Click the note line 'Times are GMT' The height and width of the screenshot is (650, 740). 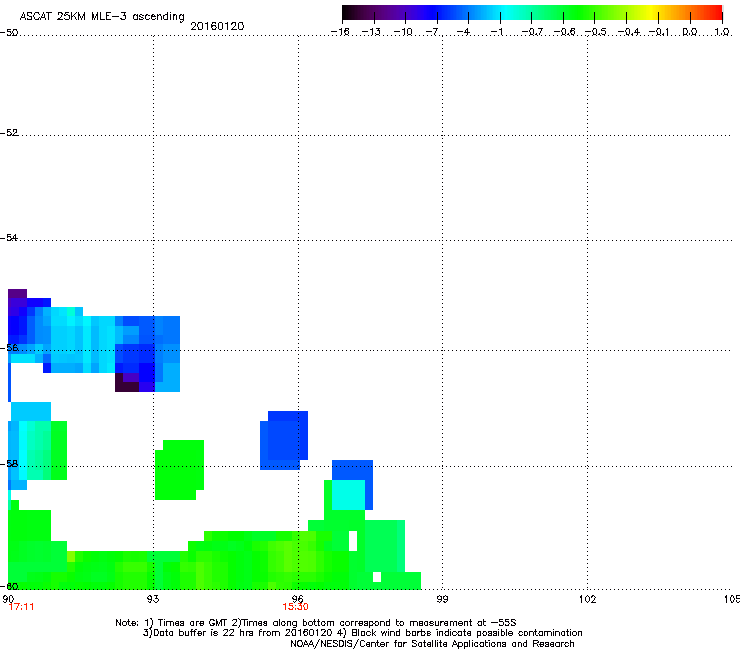pyautogui.click(x=316, y=623)
